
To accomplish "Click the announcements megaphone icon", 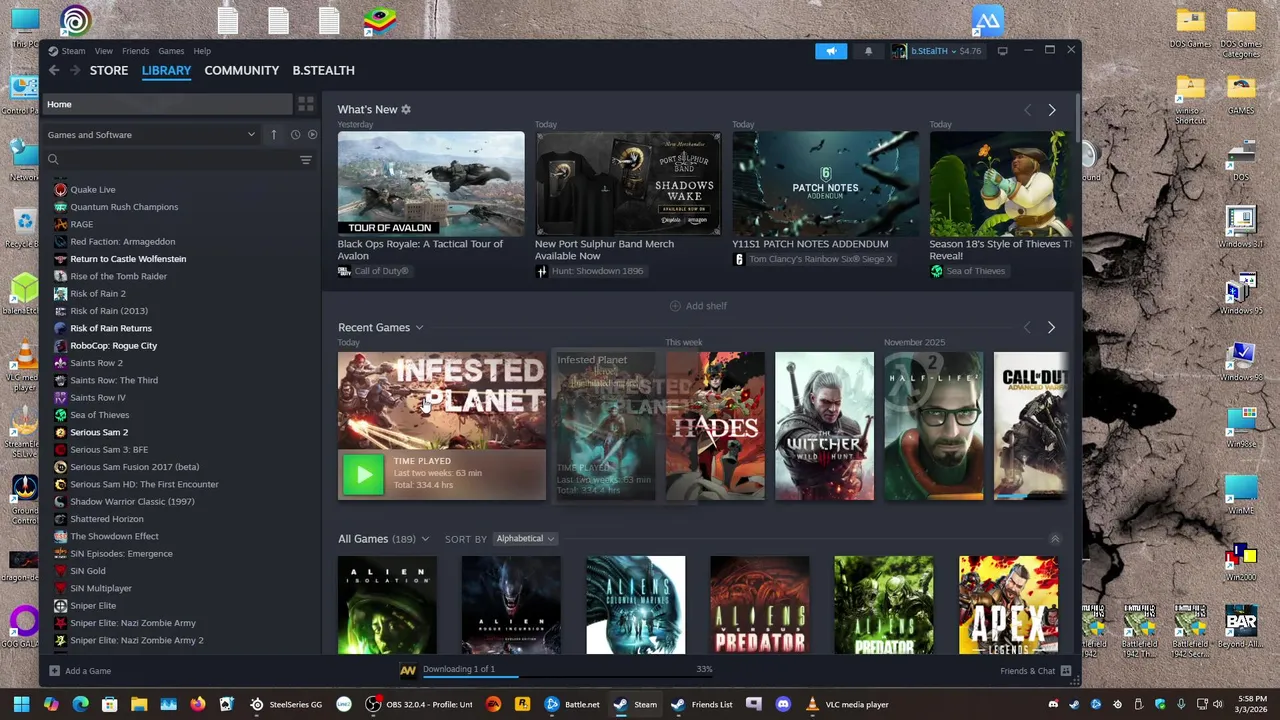I will tap(831, 51).
